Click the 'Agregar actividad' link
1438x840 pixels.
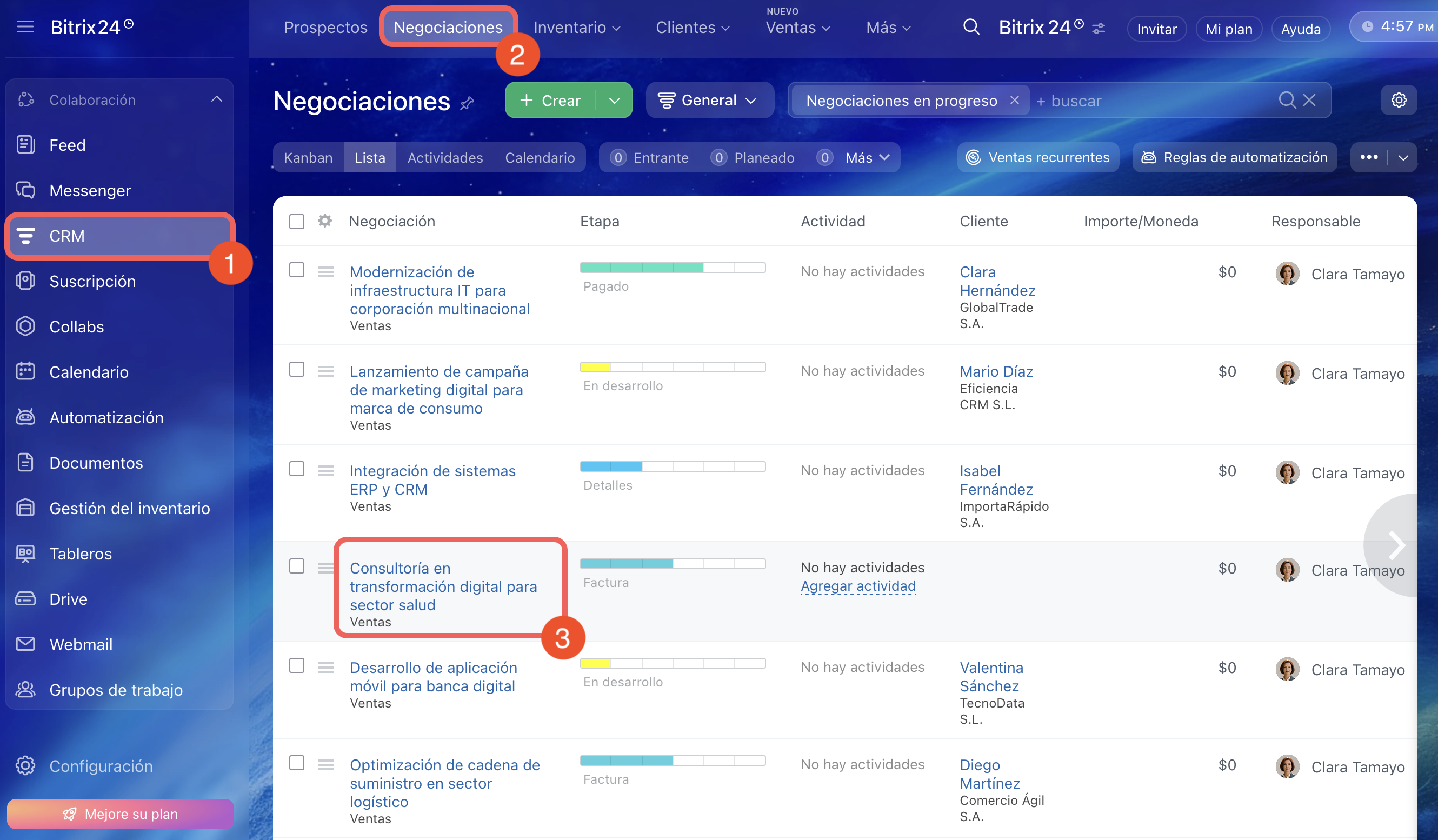pos(857,586)
